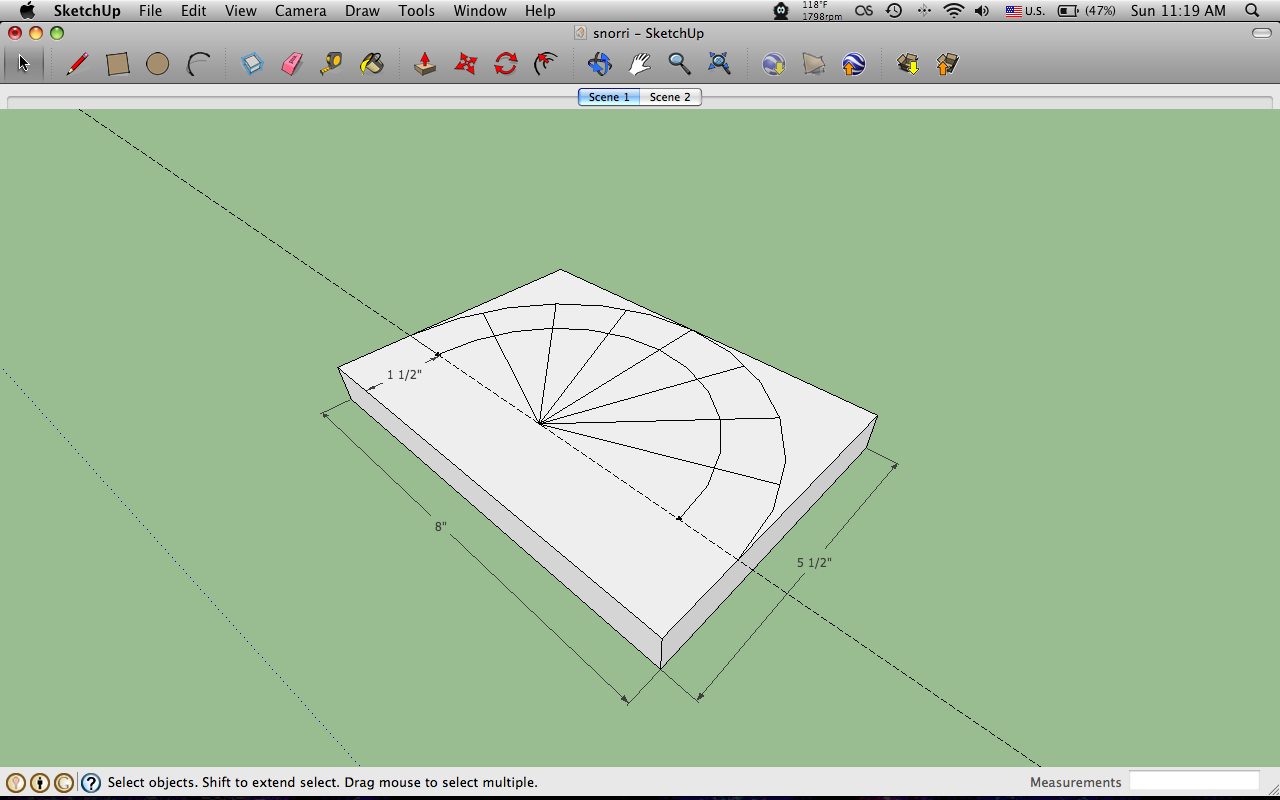
Task: Open the U.S. input source menu
Action: pos(1025,11)
